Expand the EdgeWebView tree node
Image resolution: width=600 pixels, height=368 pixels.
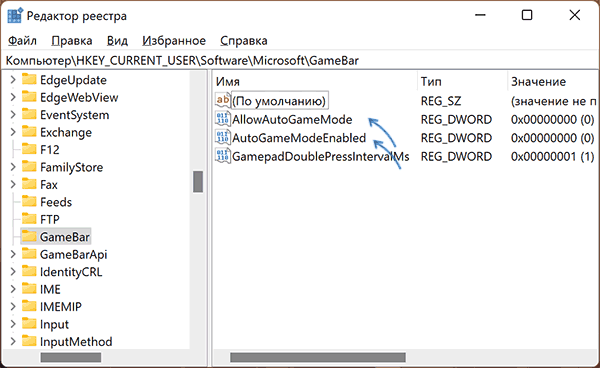click(x=13, y=97)
